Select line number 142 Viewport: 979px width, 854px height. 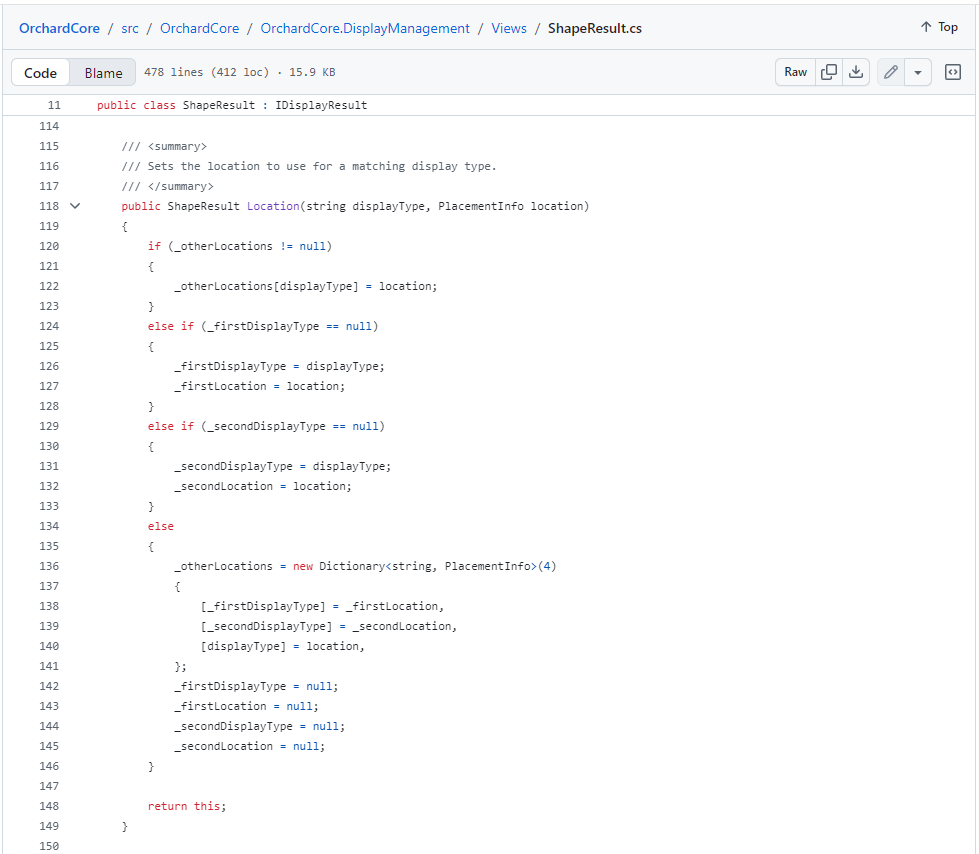pos(49,686)
